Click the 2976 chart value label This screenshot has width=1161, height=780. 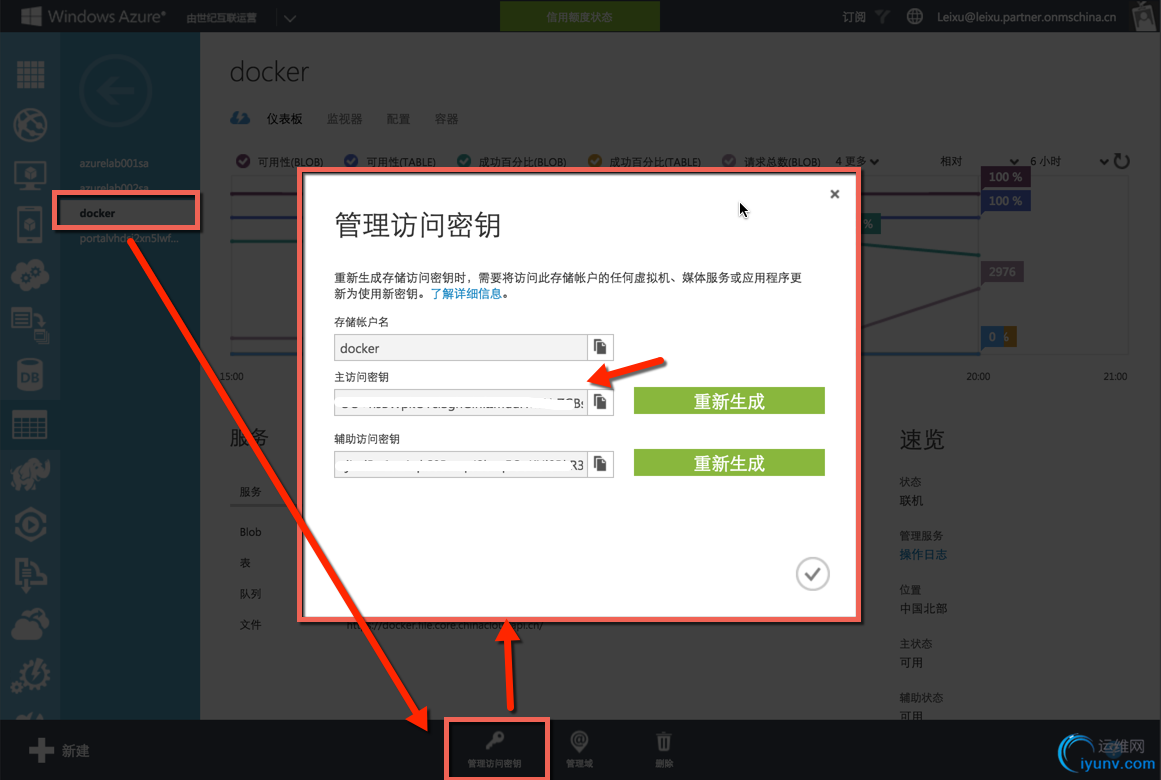click(x=1003, y=272)
